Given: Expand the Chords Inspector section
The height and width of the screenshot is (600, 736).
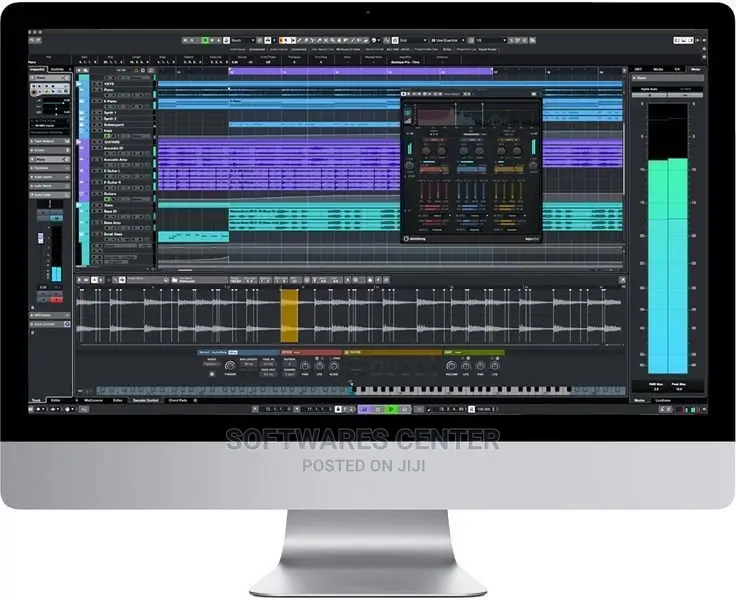Looking at the screenshot, I should point(50,150).
